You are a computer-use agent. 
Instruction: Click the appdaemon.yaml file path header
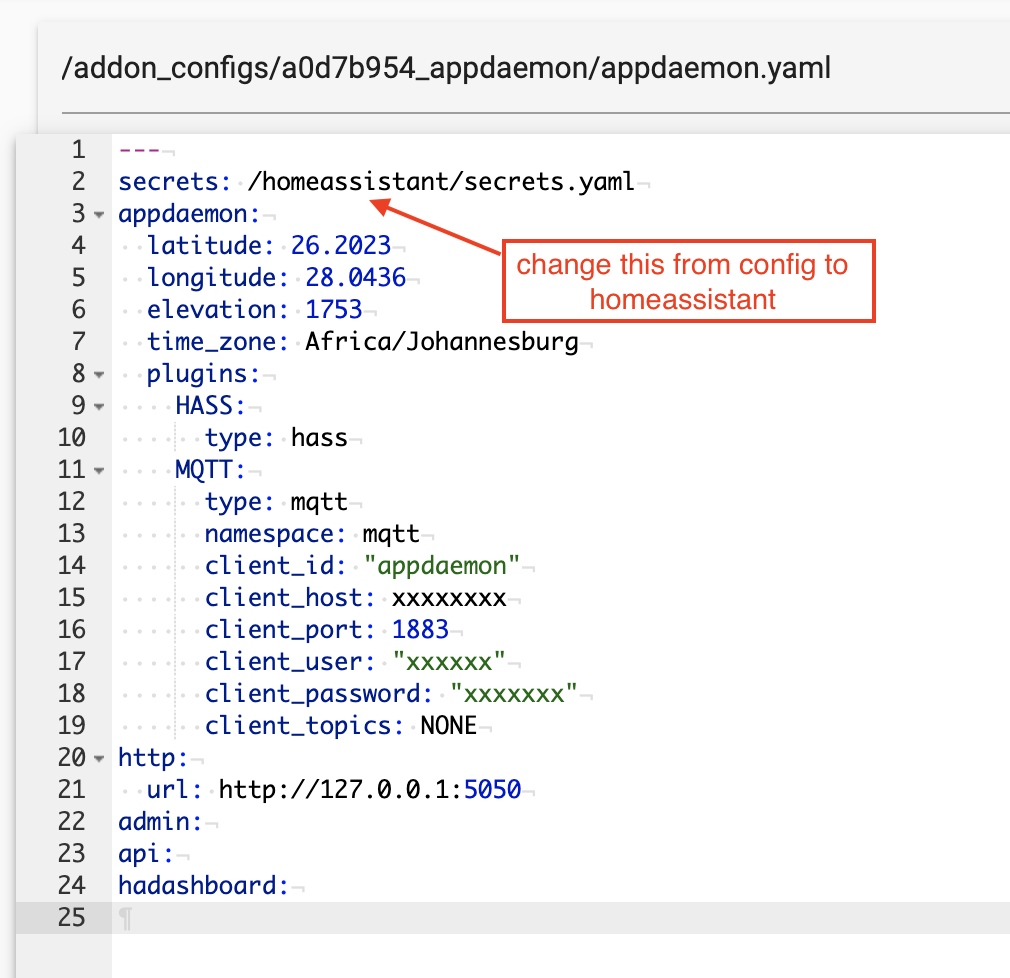(x=446, y=69)
